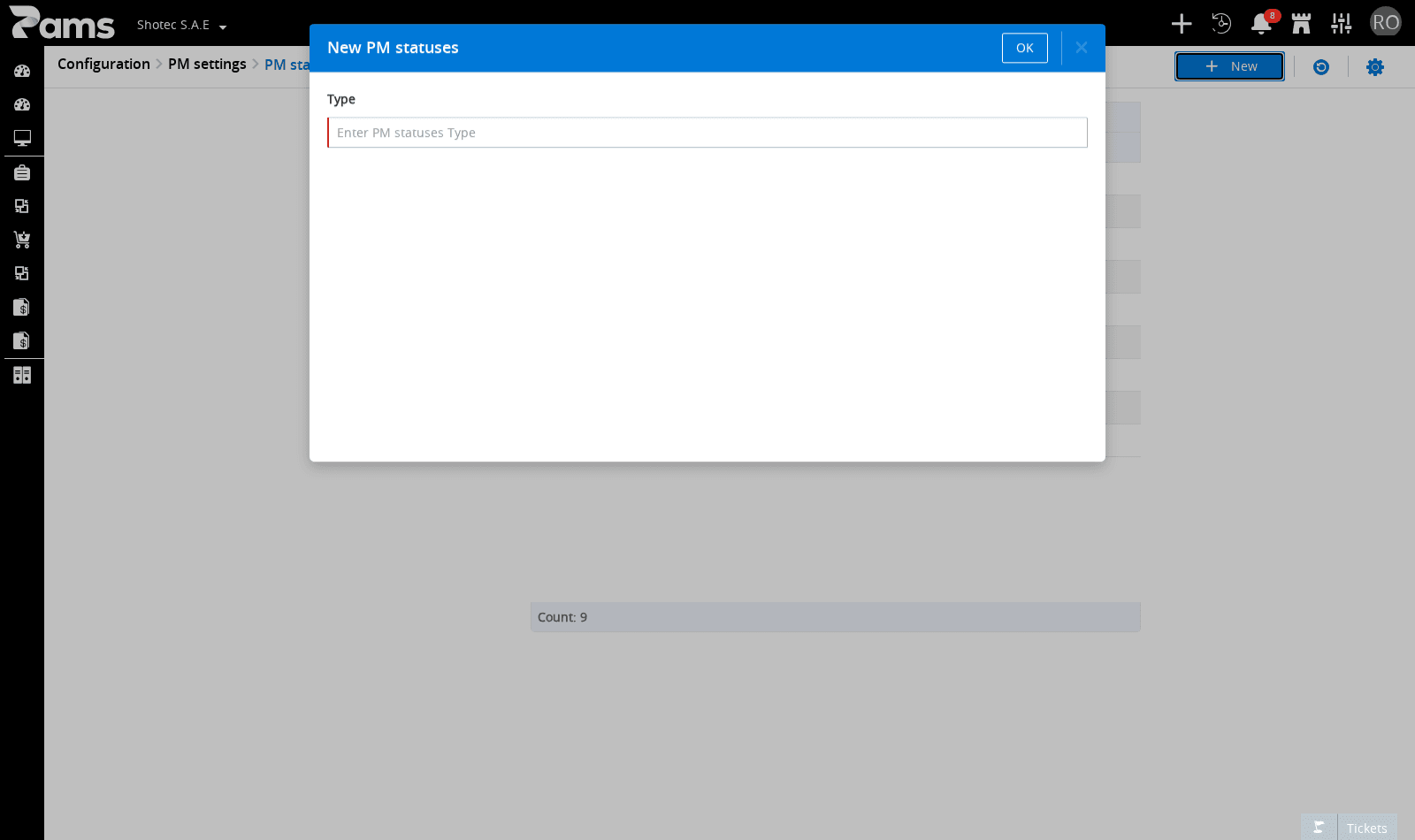This screenshot has width=1415, height=840.
Task: Click the castle tower icon in top bar
Action: (1301, 24)
